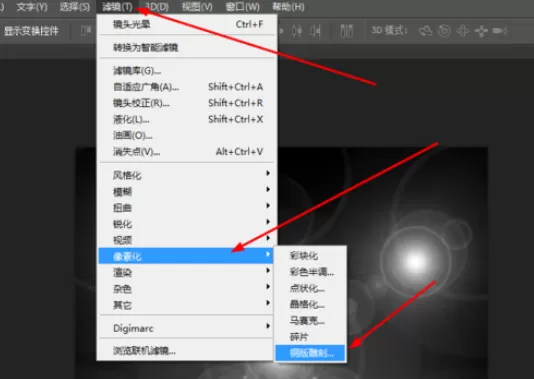Open 消失点(V)... vanishing point
534x379 pixels.
187,152
